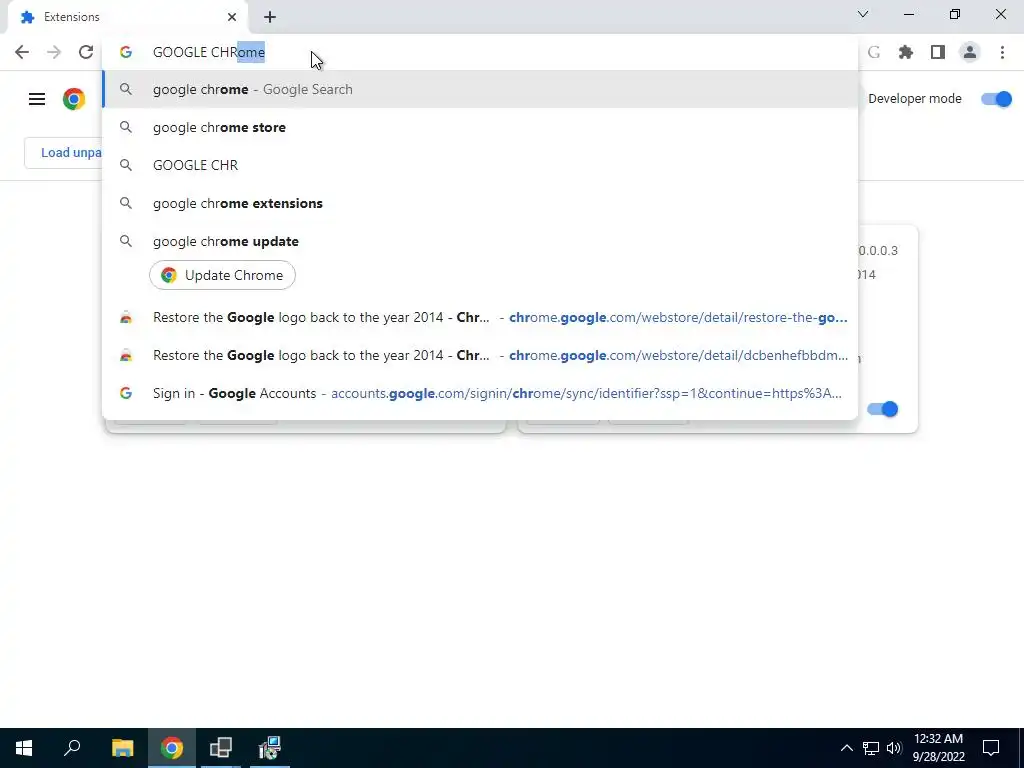The image size is (1024, 768).
Task: Open Chrome's three-dot menu
Action: point(1002,52)
